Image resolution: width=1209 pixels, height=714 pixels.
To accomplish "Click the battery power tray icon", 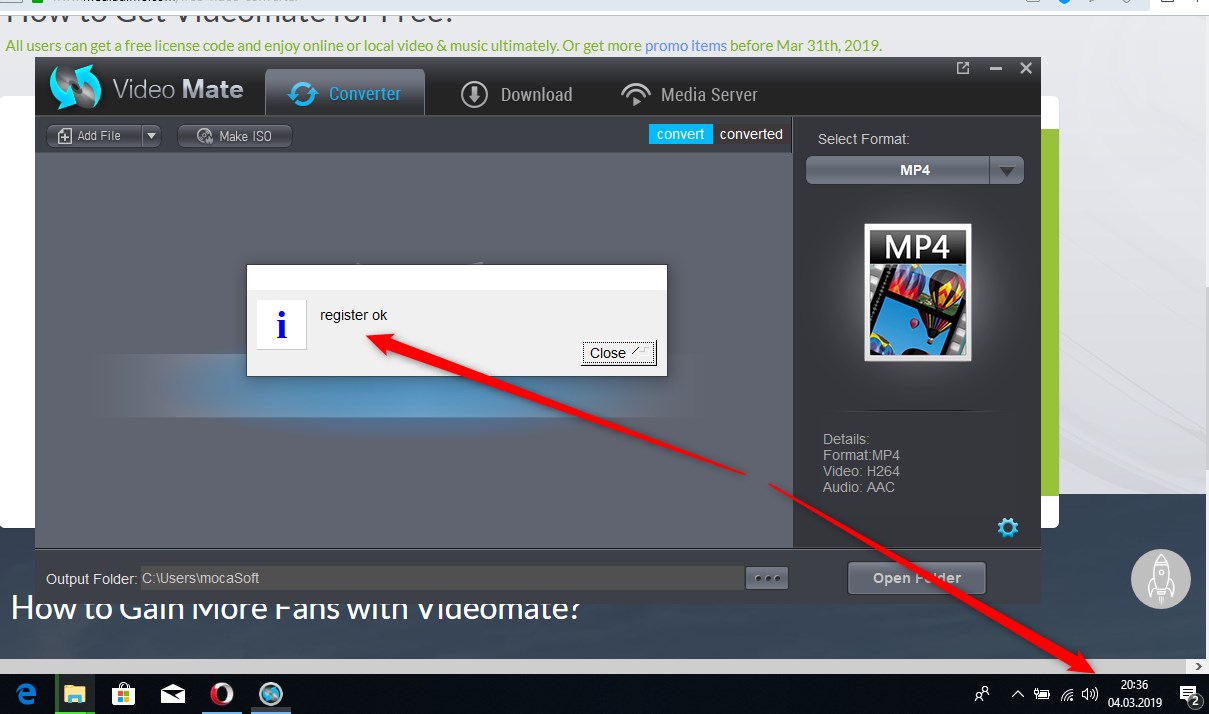I will click(1041, 693).
